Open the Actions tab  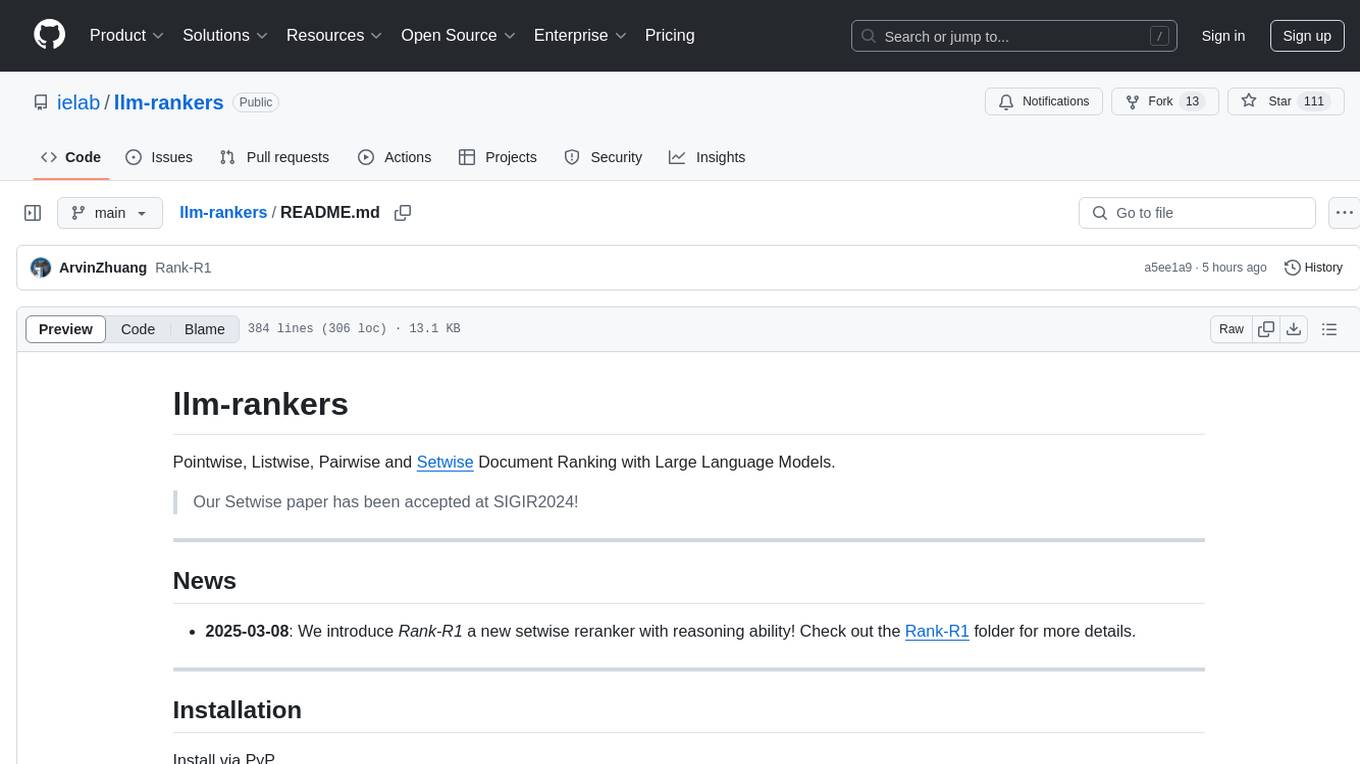click(x=394, y=157)
